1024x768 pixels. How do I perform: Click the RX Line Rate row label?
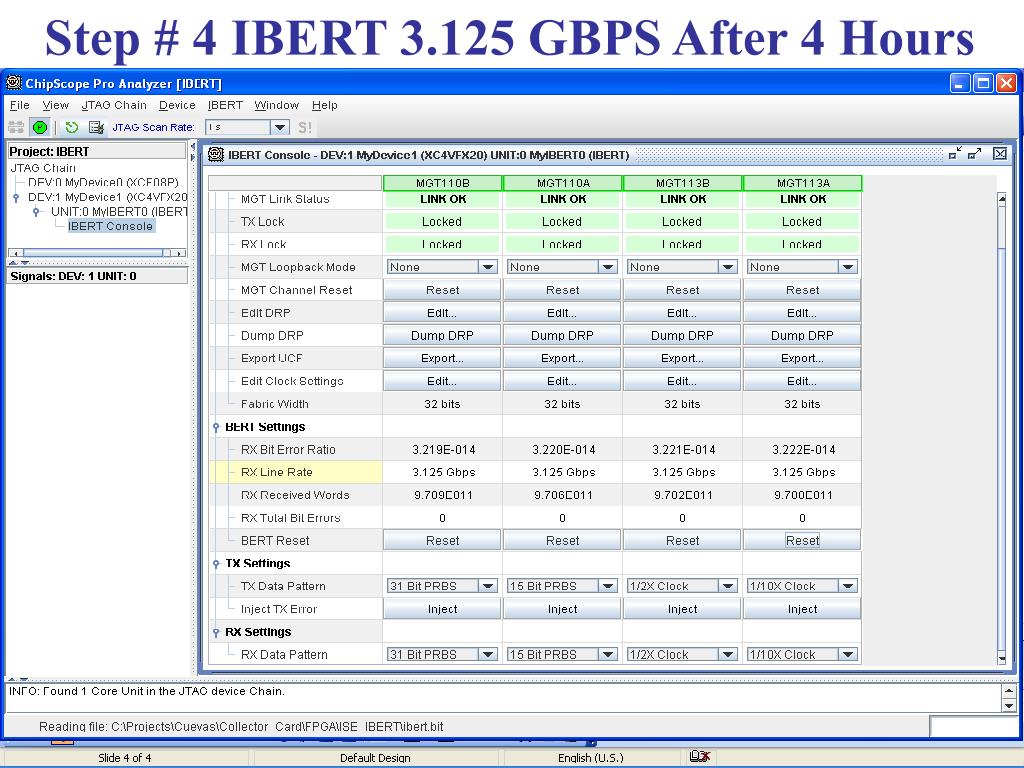[277, 472]
